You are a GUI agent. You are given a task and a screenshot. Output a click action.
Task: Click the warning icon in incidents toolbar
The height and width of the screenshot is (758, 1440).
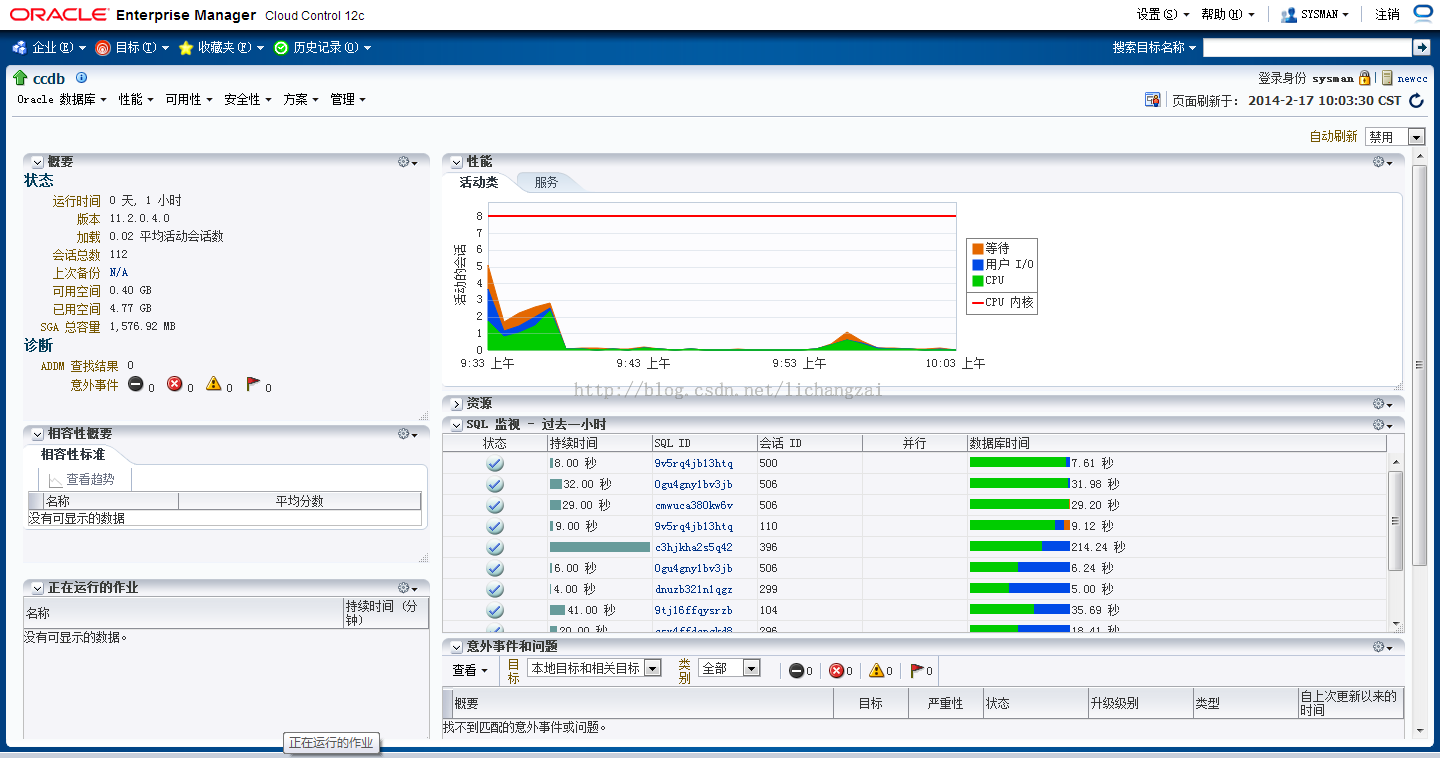[876, 670]
